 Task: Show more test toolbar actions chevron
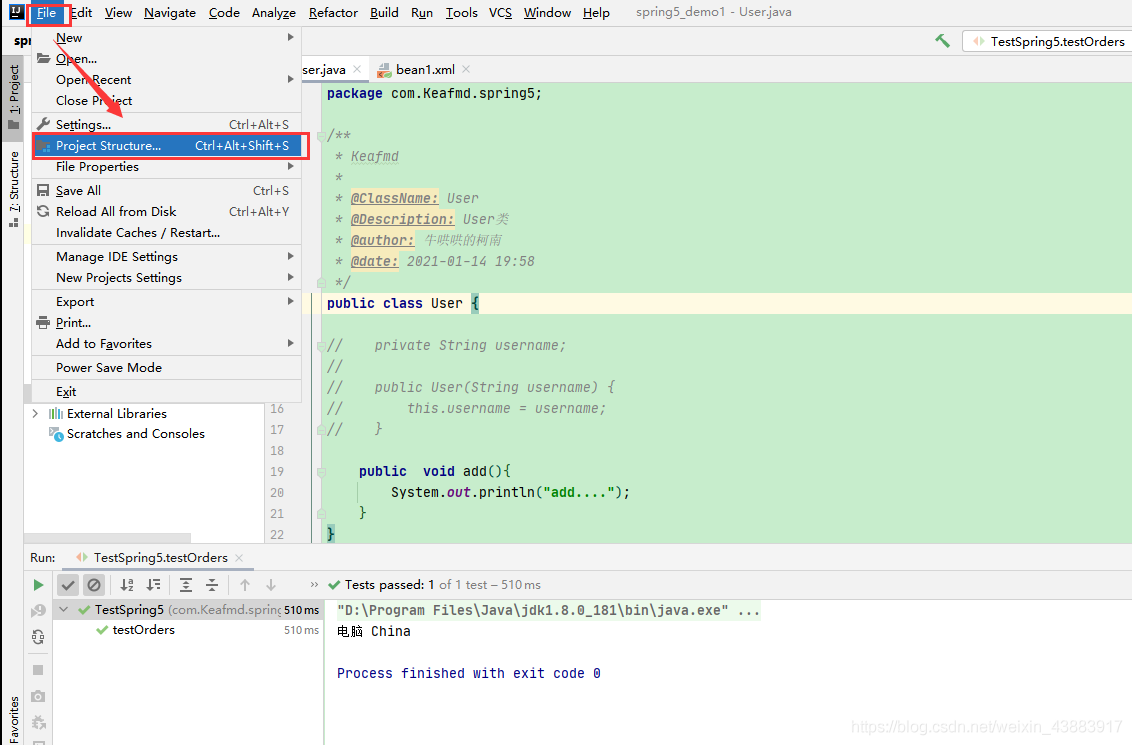coord(314,585)
